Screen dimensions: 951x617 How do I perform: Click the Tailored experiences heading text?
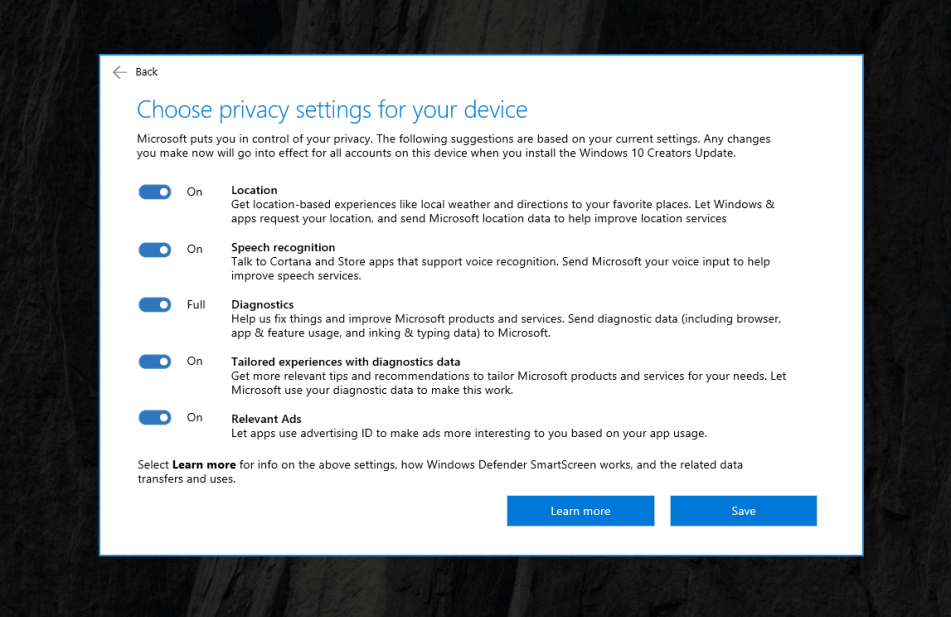(345, 361)
